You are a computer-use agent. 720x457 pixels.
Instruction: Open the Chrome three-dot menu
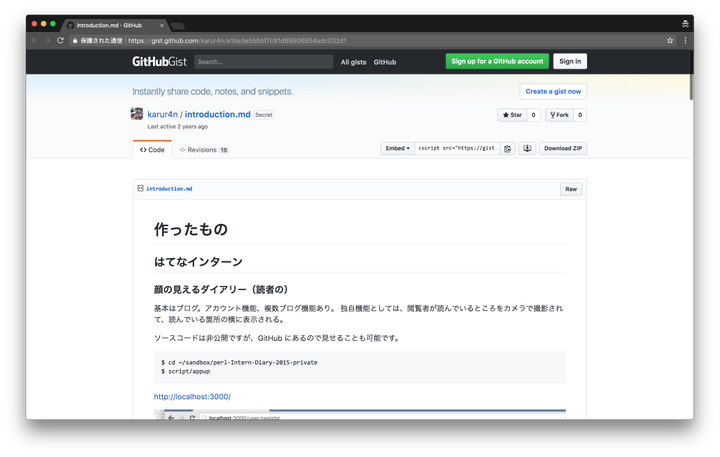pyautogui.click(x=685, y=40)
